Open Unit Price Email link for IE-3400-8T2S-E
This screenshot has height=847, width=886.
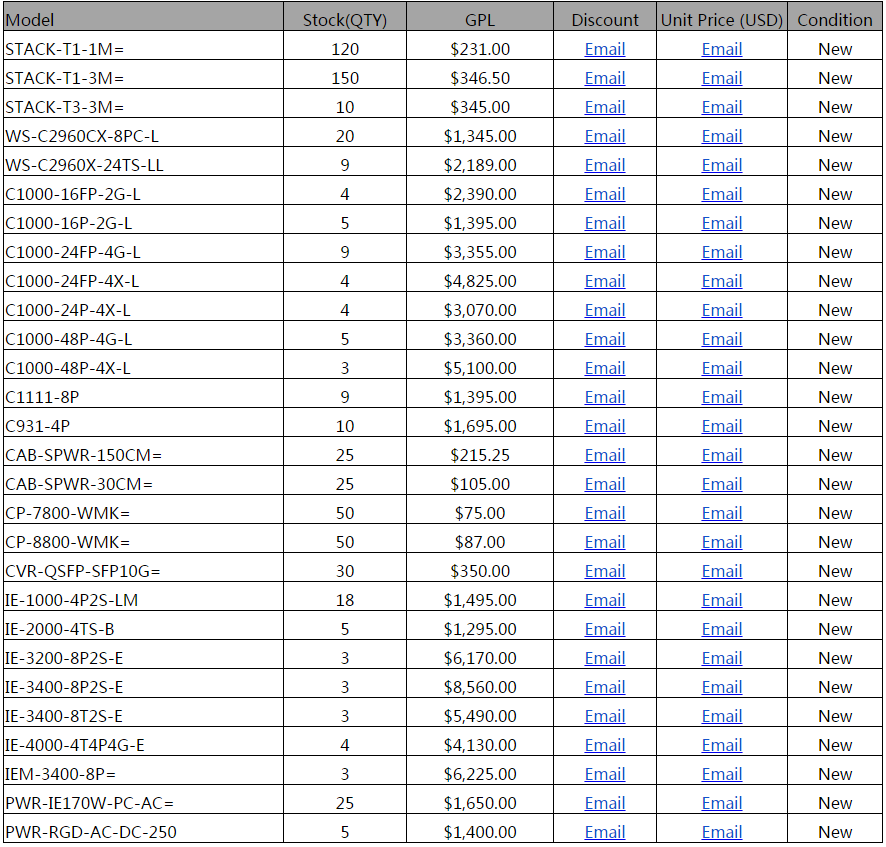[x=722, y=716]
